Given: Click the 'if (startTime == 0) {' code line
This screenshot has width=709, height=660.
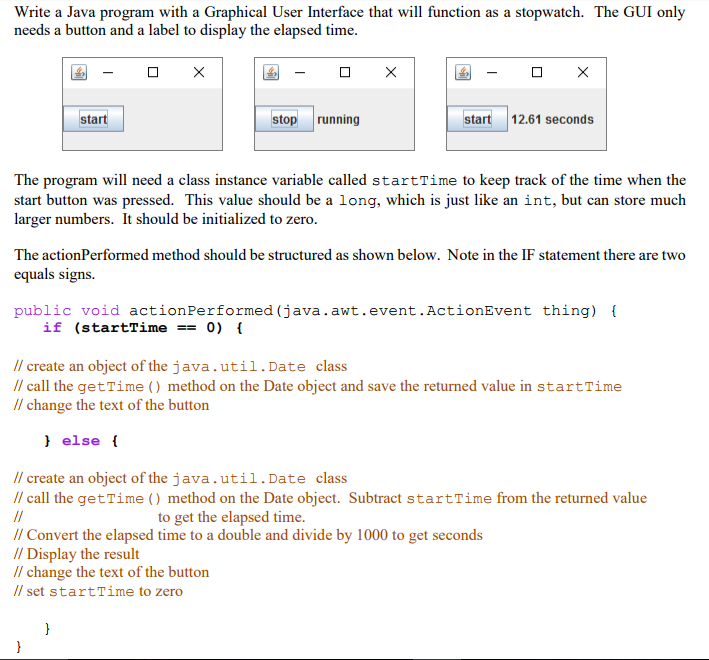Looking at the screenshot, I should (143, 327).
